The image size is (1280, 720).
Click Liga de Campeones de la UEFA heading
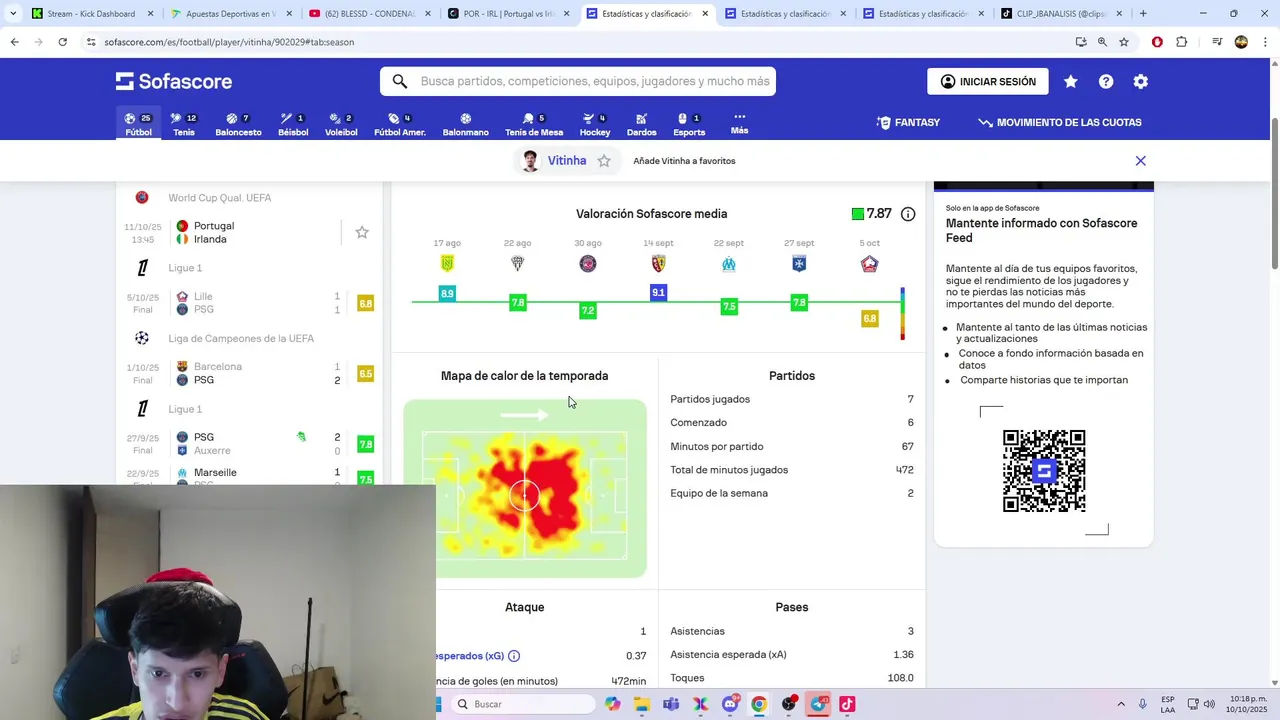[241, 339]
